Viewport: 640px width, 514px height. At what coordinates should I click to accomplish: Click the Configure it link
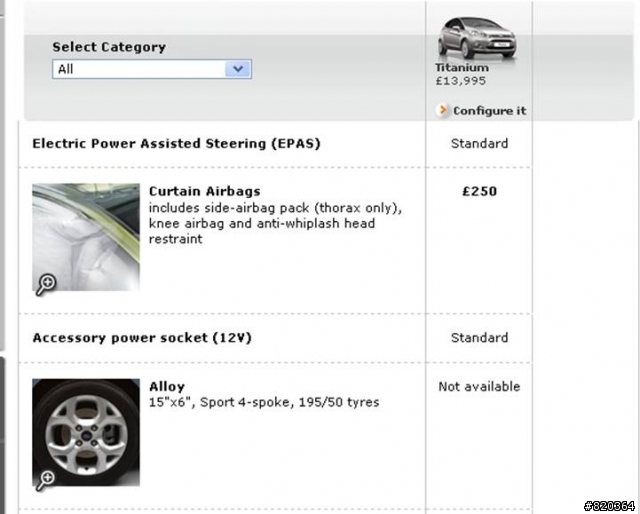click(x=489, y=111)
